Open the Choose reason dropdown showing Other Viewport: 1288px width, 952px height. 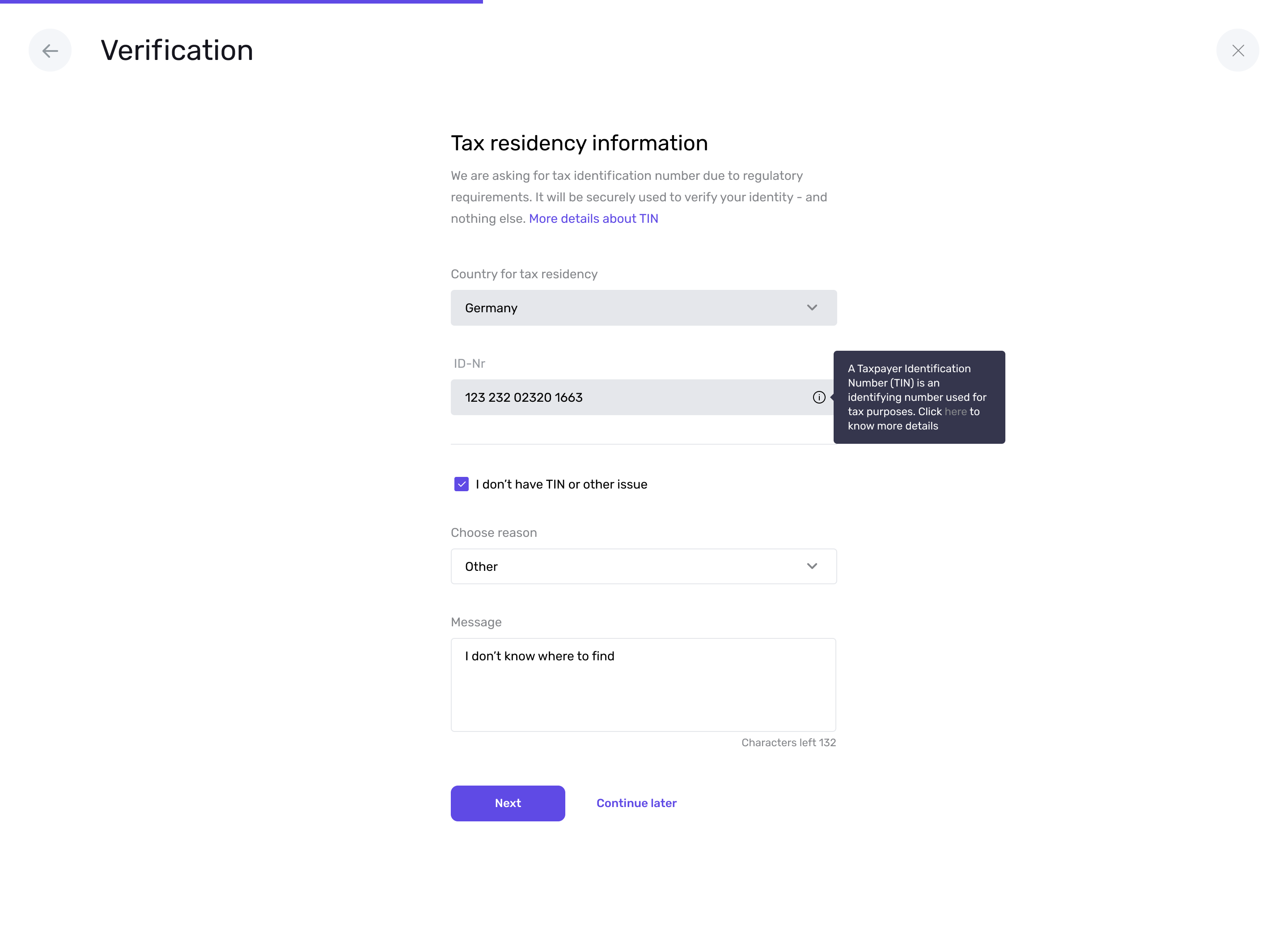tap(644, 566)
